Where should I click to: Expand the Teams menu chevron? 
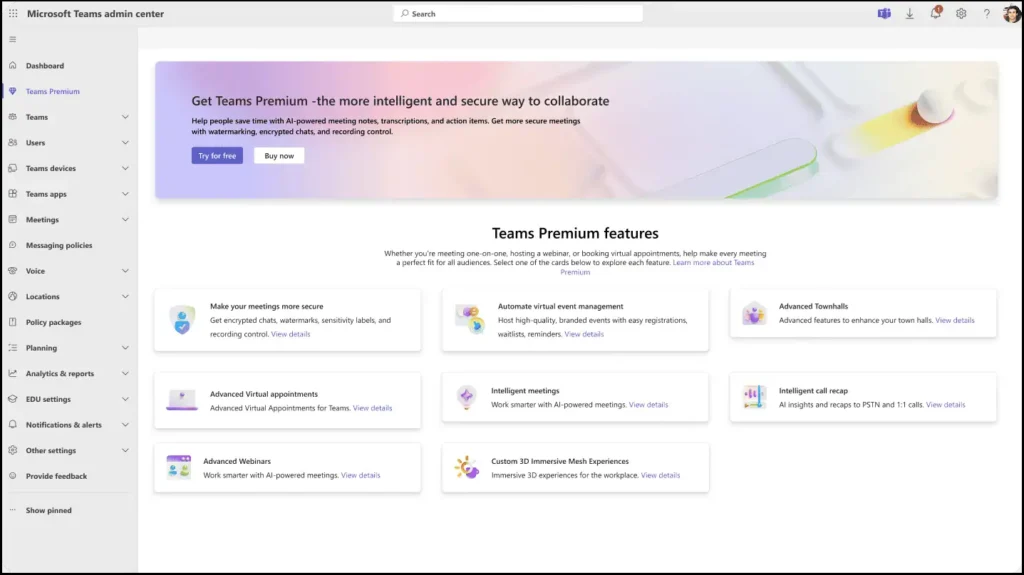(x=125, y=117)
